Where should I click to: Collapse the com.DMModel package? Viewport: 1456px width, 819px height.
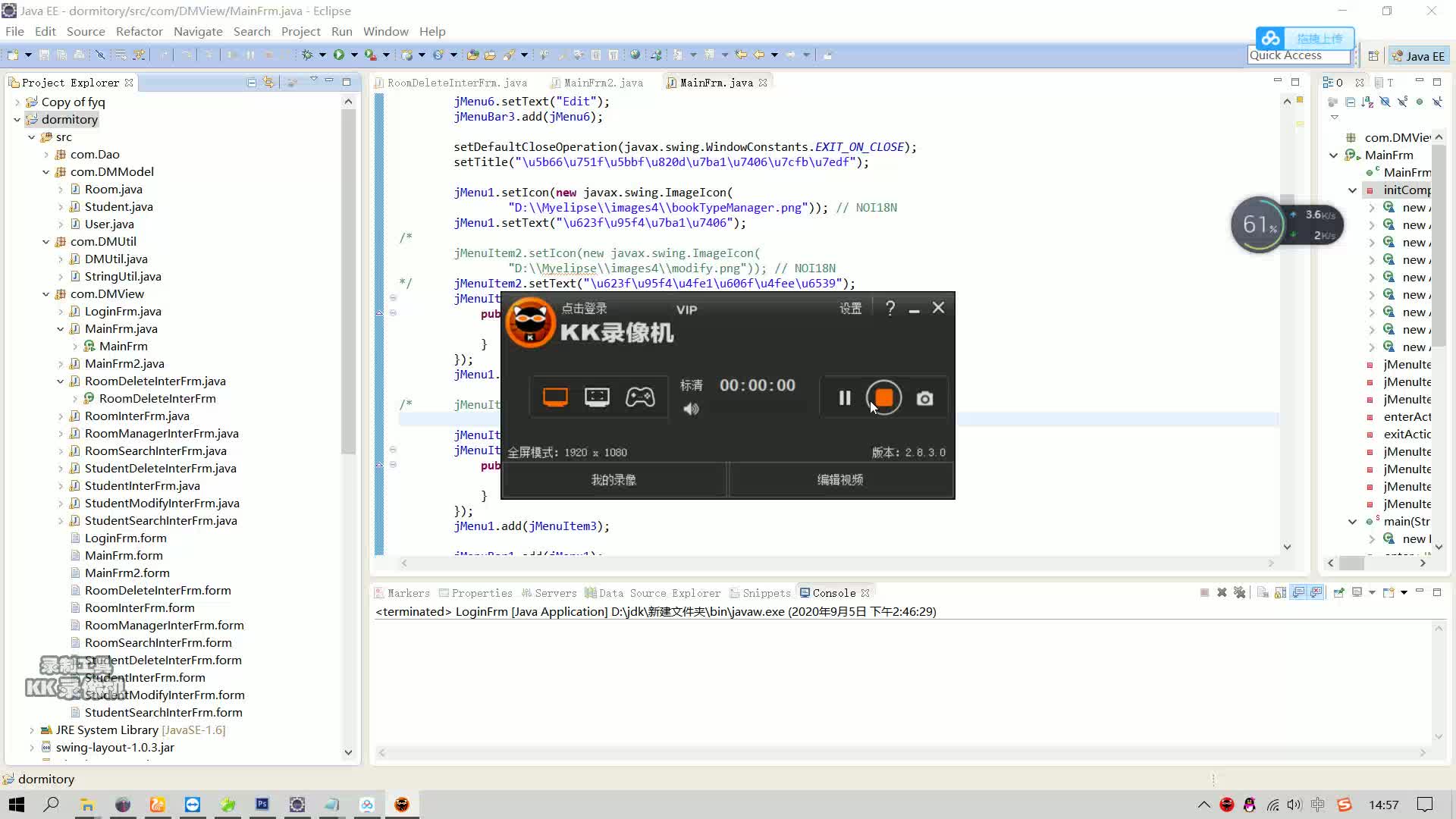[x=46, y=172]
